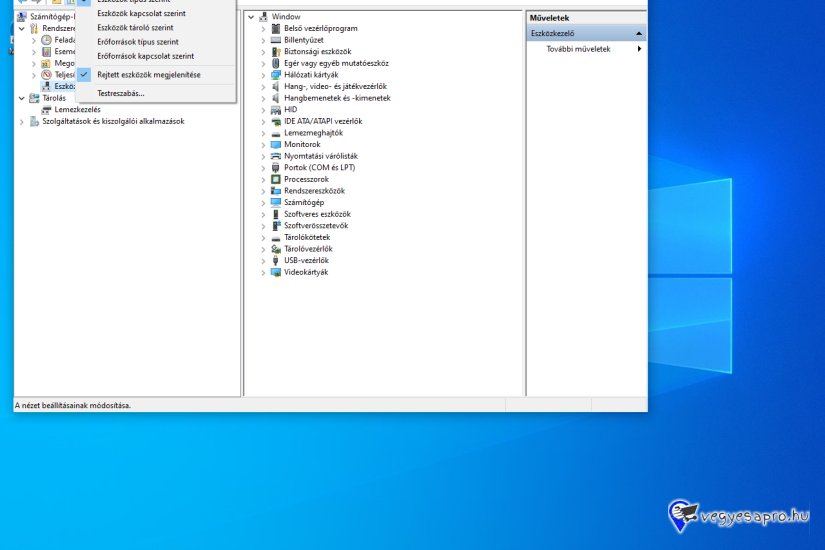This screenshot has width=825, height=550.
Task: Select the Lemezkezelés disk icon
Action: pyautogui.click(x=46, y=110)
